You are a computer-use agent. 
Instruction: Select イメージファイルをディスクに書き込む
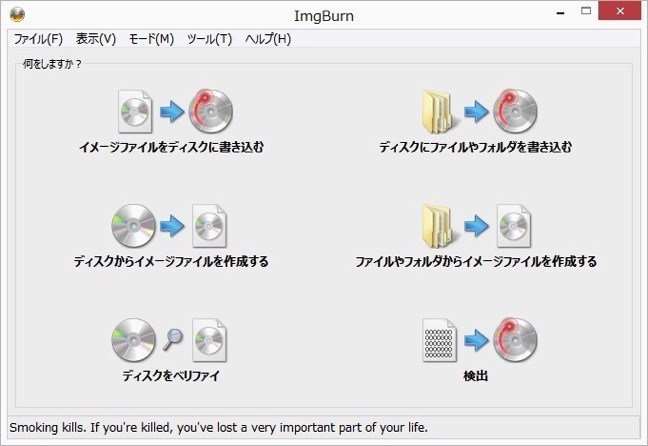click(171, 147)
